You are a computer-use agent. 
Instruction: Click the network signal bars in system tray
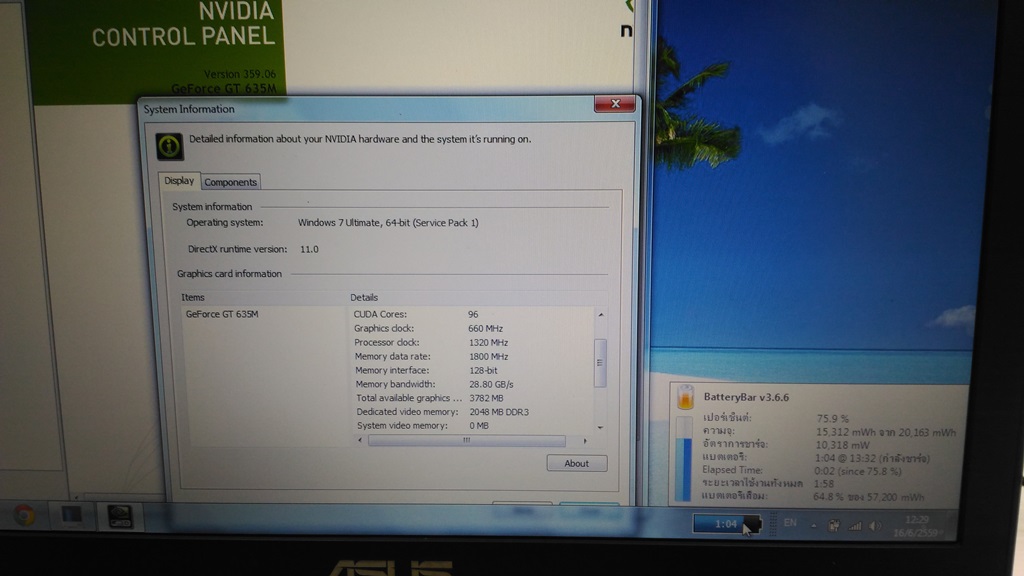tap(854, 524)
